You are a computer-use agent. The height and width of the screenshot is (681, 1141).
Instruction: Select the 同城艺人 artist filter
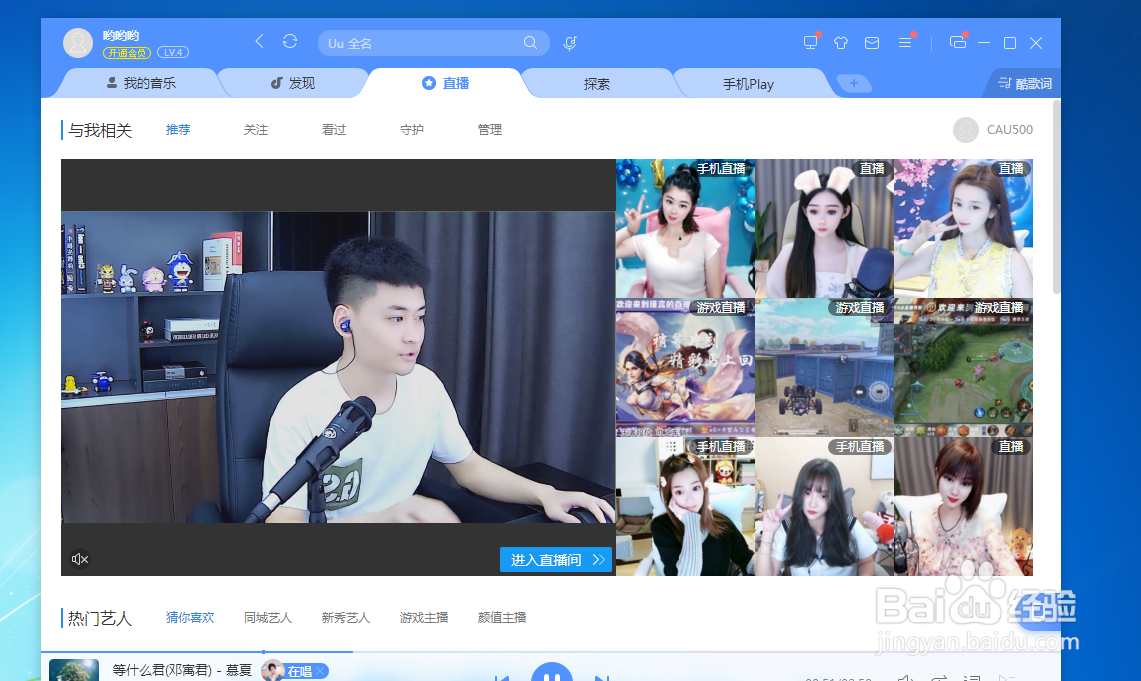[x=268, y=617]
